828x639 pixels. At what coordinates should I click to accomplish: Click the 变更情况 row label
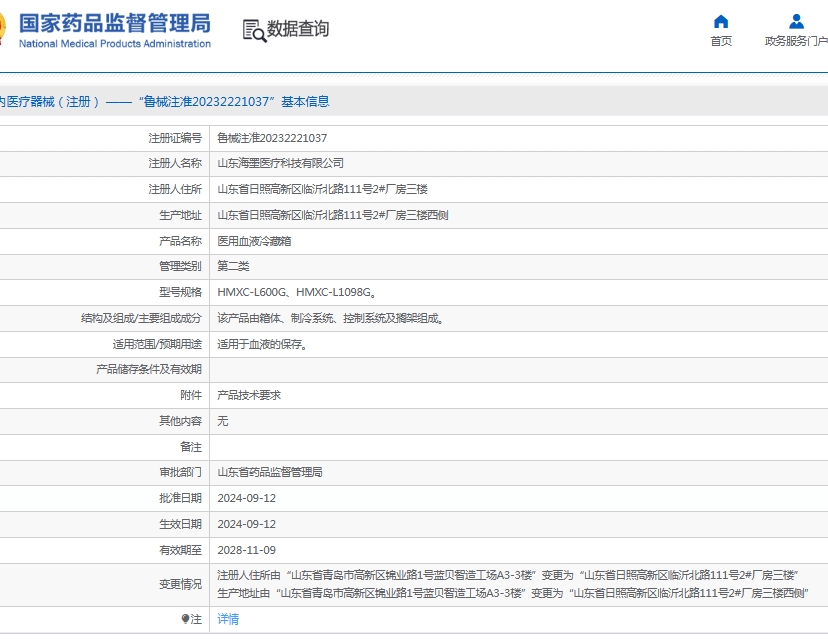click(180, 585)
